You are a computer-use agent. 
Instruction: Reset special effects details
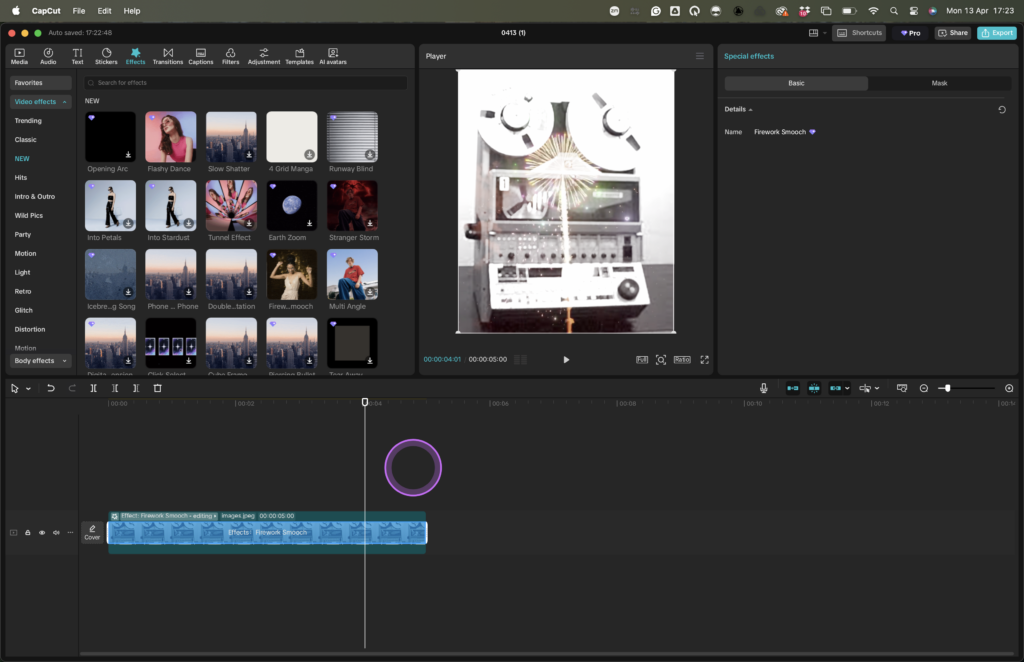pos(1002,110)
